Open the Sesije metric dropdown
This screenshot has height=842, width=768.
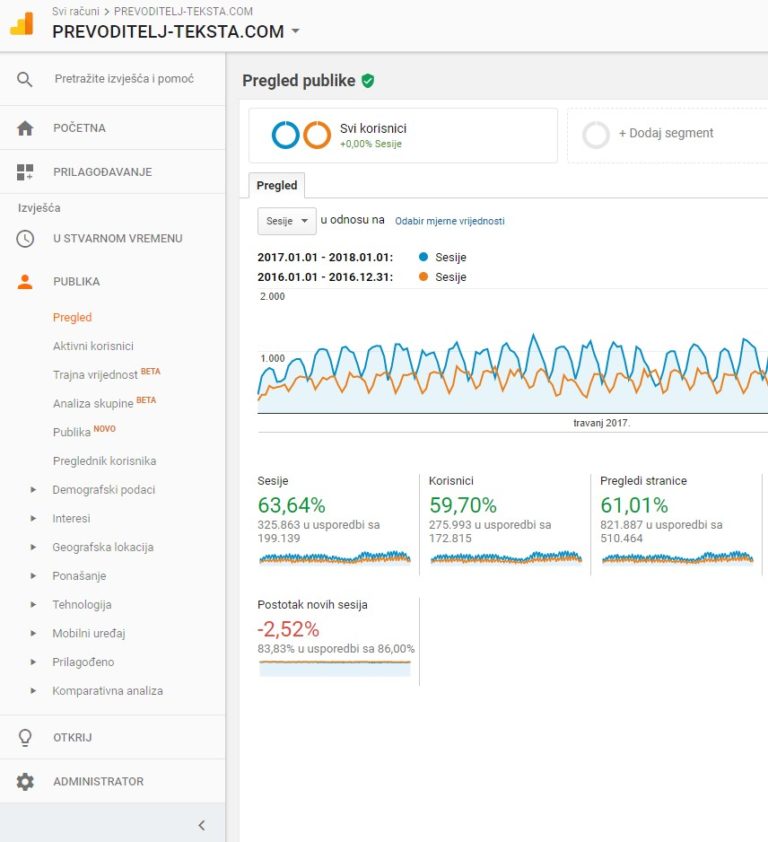[287, 221]
